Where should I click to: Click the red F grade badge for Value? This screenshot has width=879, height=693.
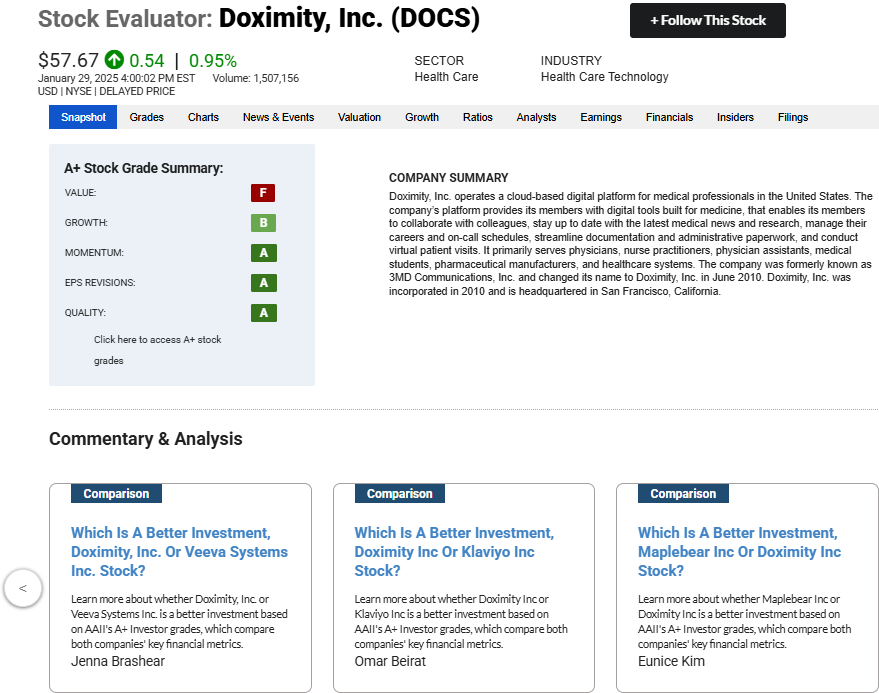[263, 193]
